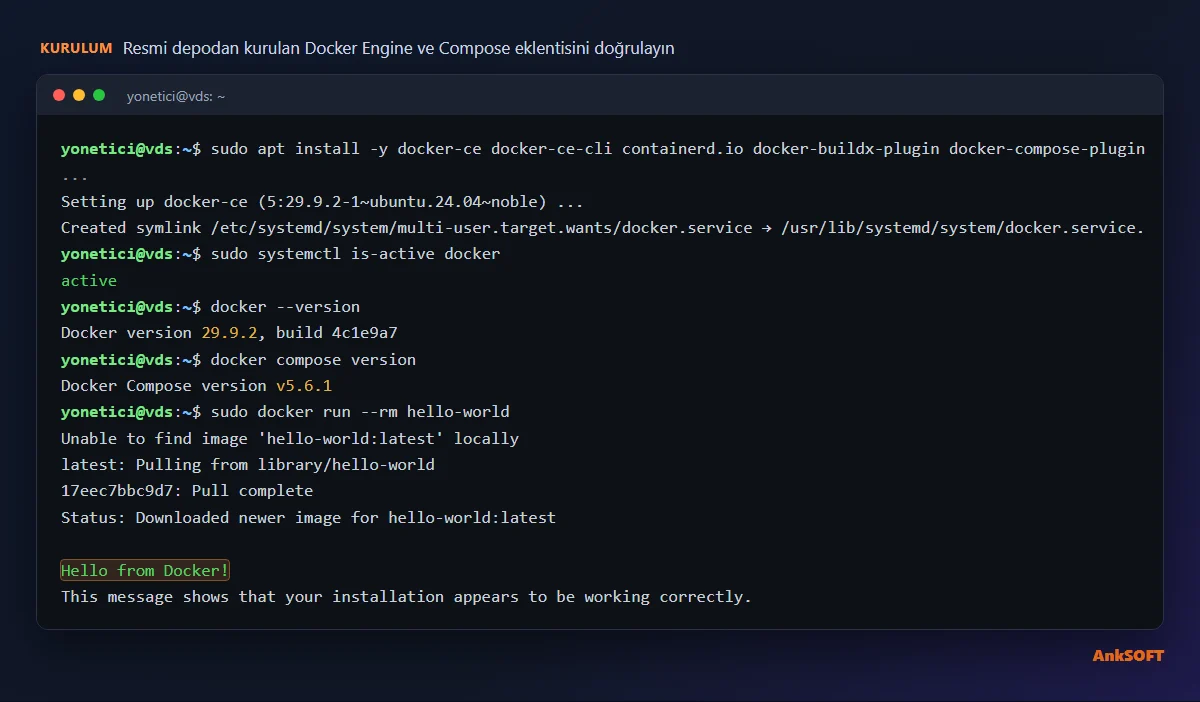Screen dimensions: 1200x702
Task: Click the 'sudo apt install -y docker-ce' command line
Action: pos(603,149)
